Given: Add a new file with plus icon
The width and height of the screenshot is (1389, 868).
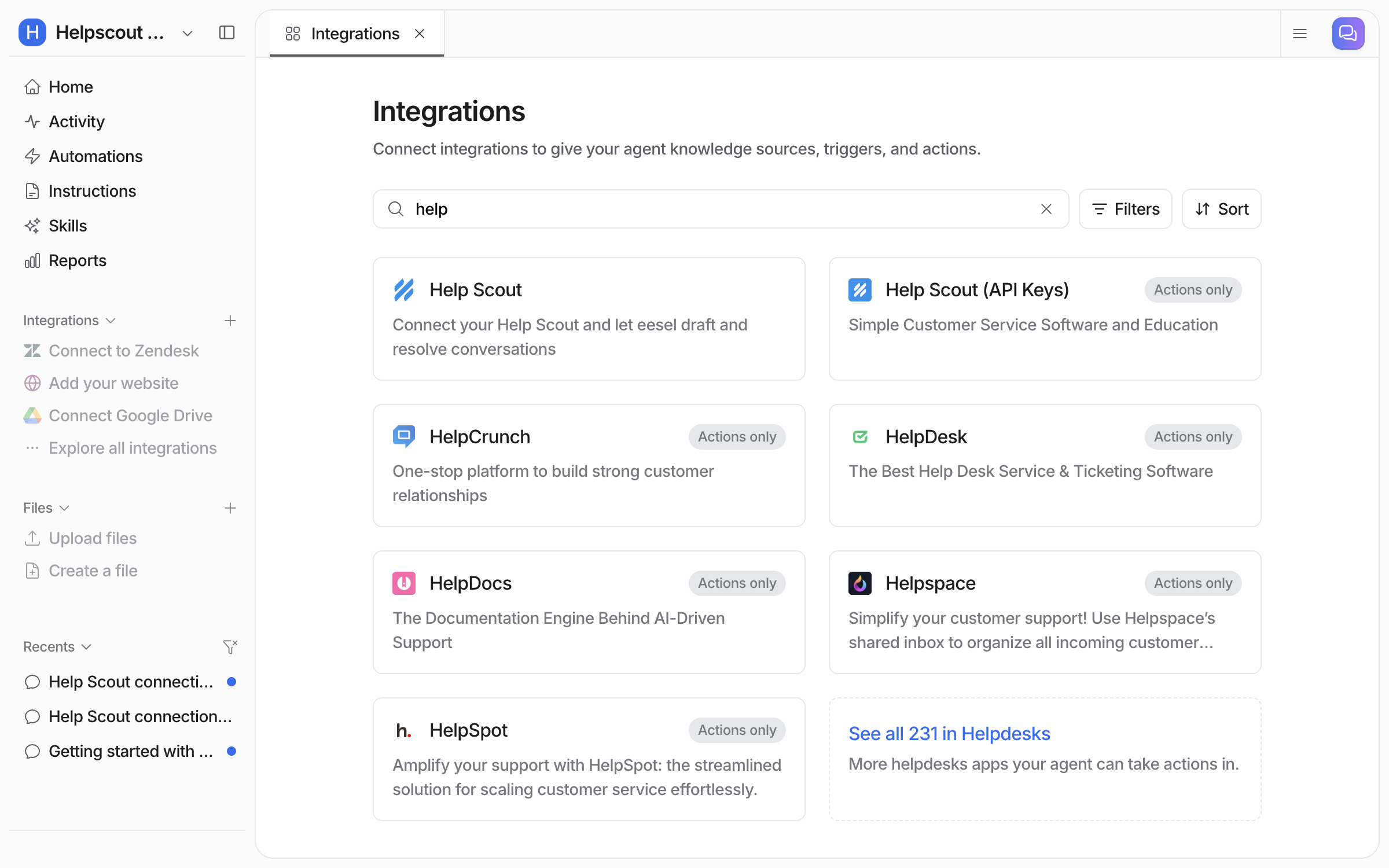Looking at the screenshot, I should (230, 508).
